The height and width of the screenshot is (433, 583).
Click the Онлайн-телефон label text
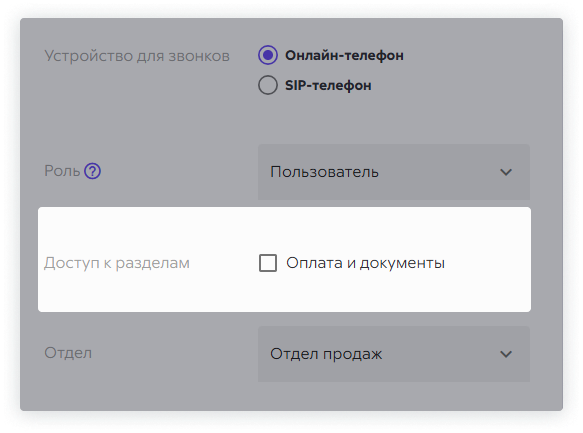tap(344, 55)
